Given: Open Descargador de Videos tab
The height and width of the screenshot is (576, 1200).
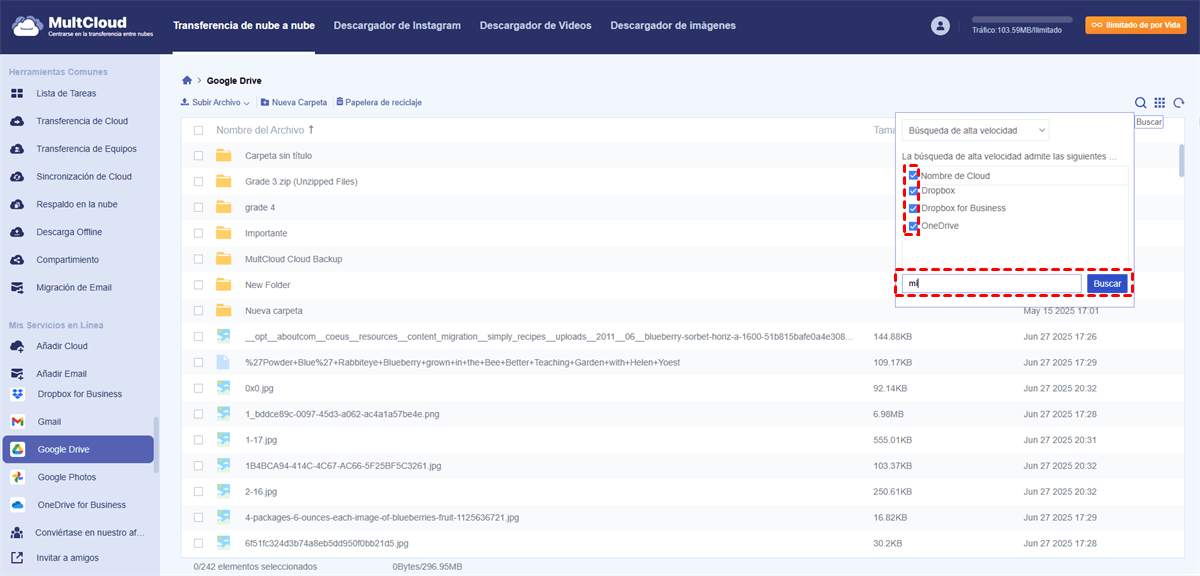Looking at the screenshot, I should tap(535, 25).
